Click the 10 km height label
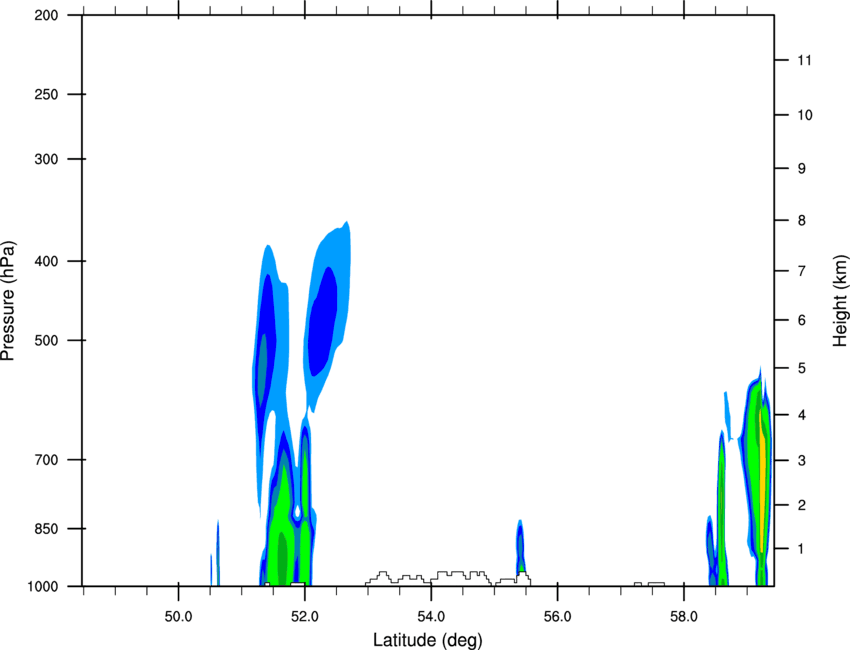The image size is (850, 650). [804, 115]
